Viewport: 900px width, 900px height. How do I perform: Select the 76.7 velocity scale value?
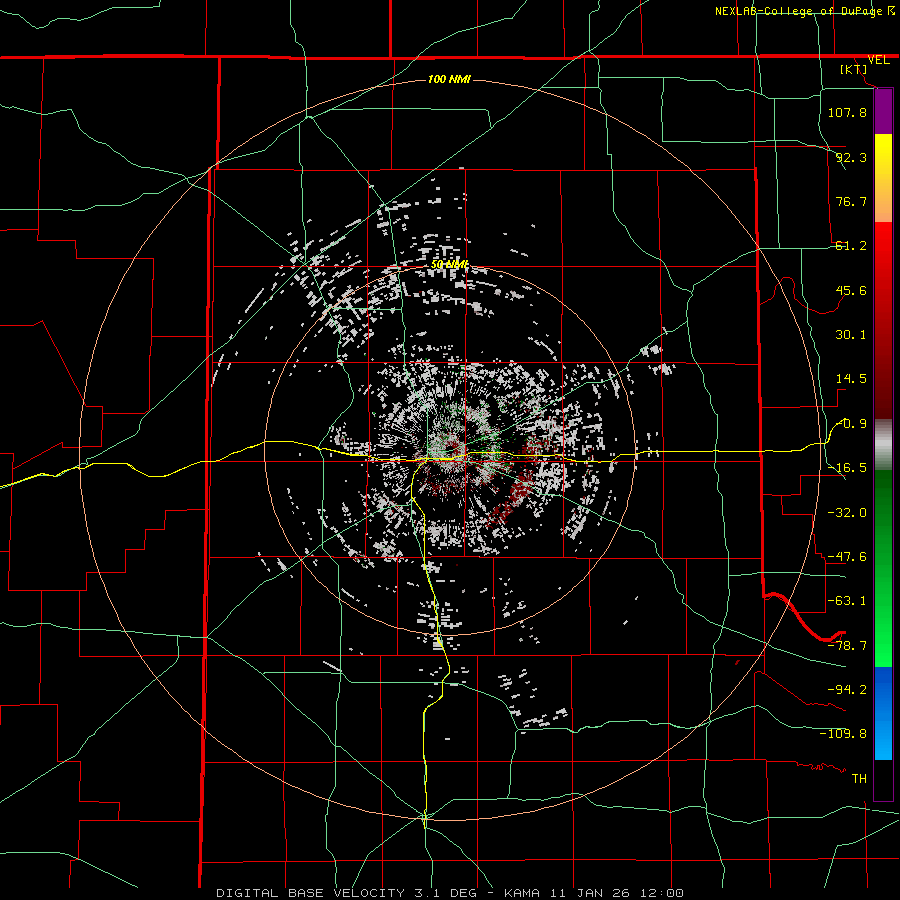click(x=851, y=201)
